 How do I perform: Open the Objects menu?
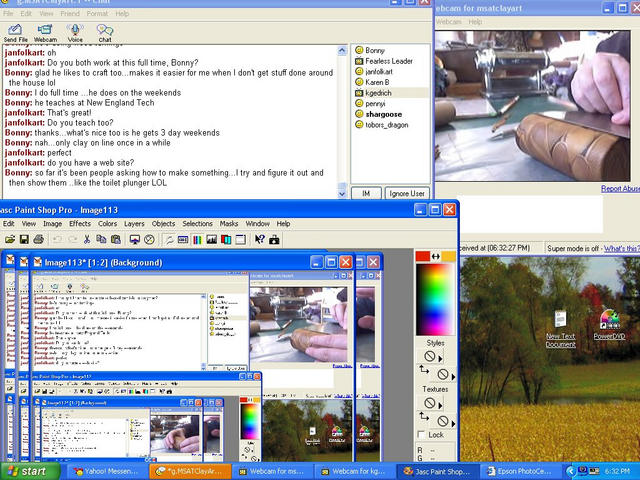[x=163, y=224]
